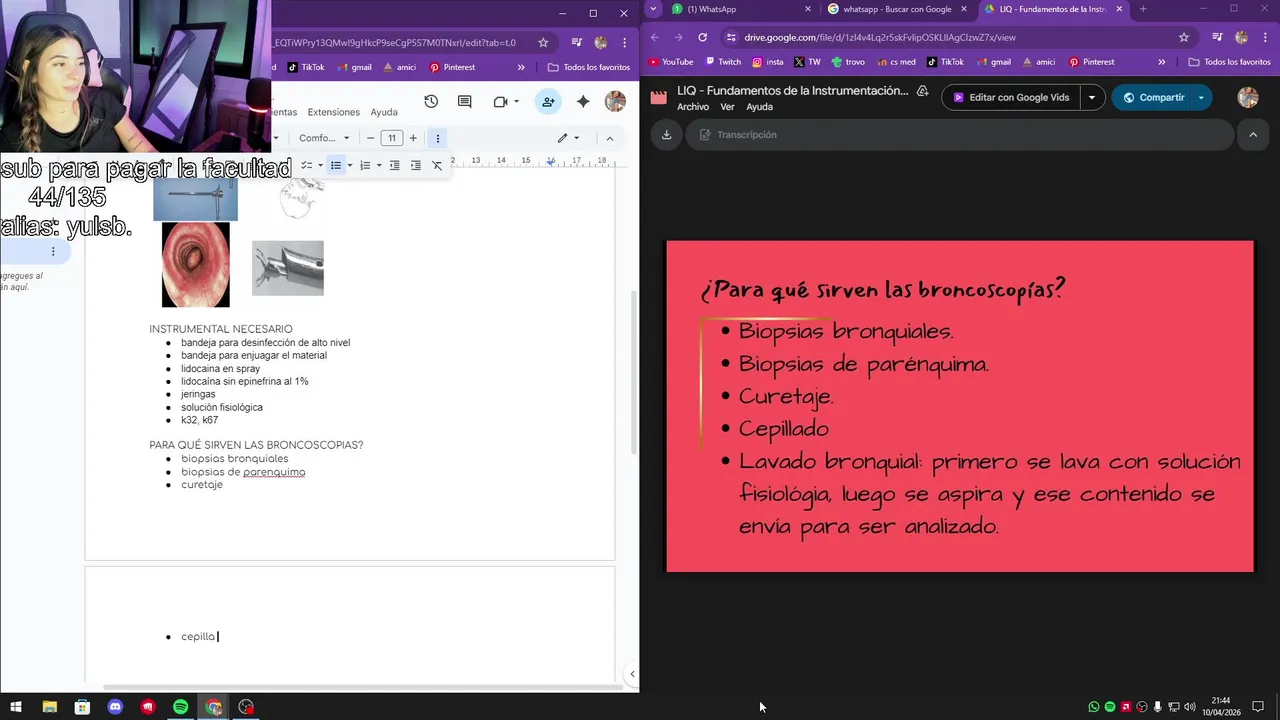Open checklist style dropdown arrow

pyautogui.click(x=320, y=165)
